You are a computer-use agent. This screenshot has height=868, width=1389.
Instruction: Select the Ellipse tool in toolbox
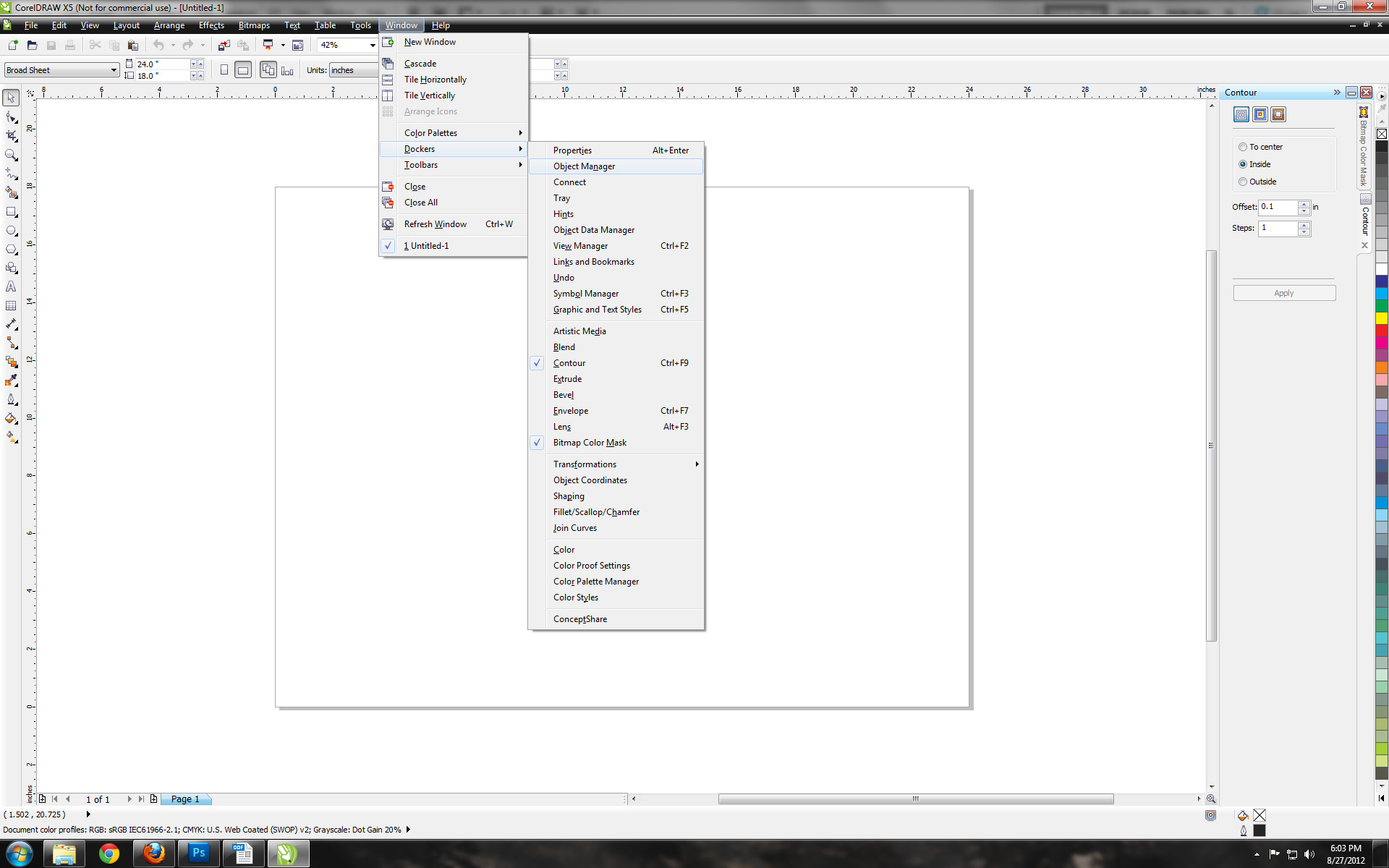click(11, 231)
